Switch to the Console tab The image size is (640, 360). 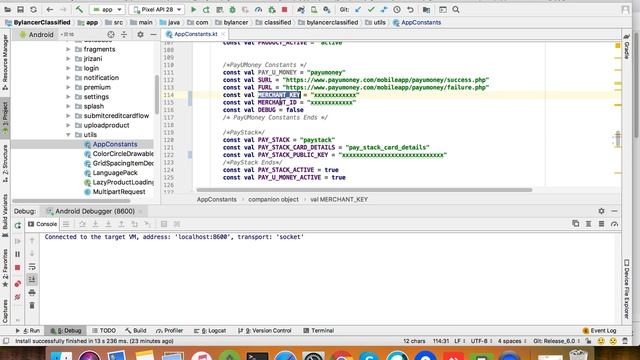click(42, 224)
